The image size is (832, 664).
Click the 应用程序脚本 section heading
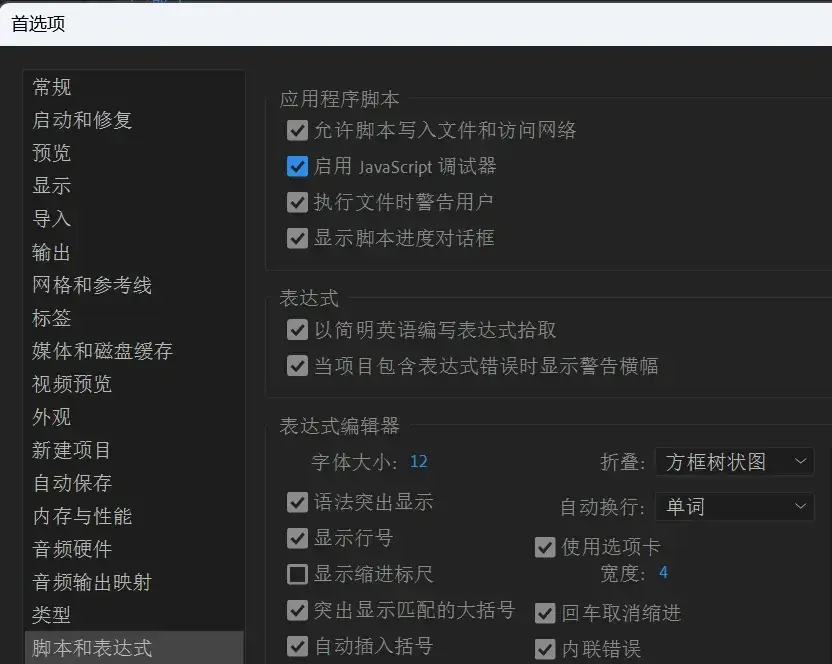340,99
